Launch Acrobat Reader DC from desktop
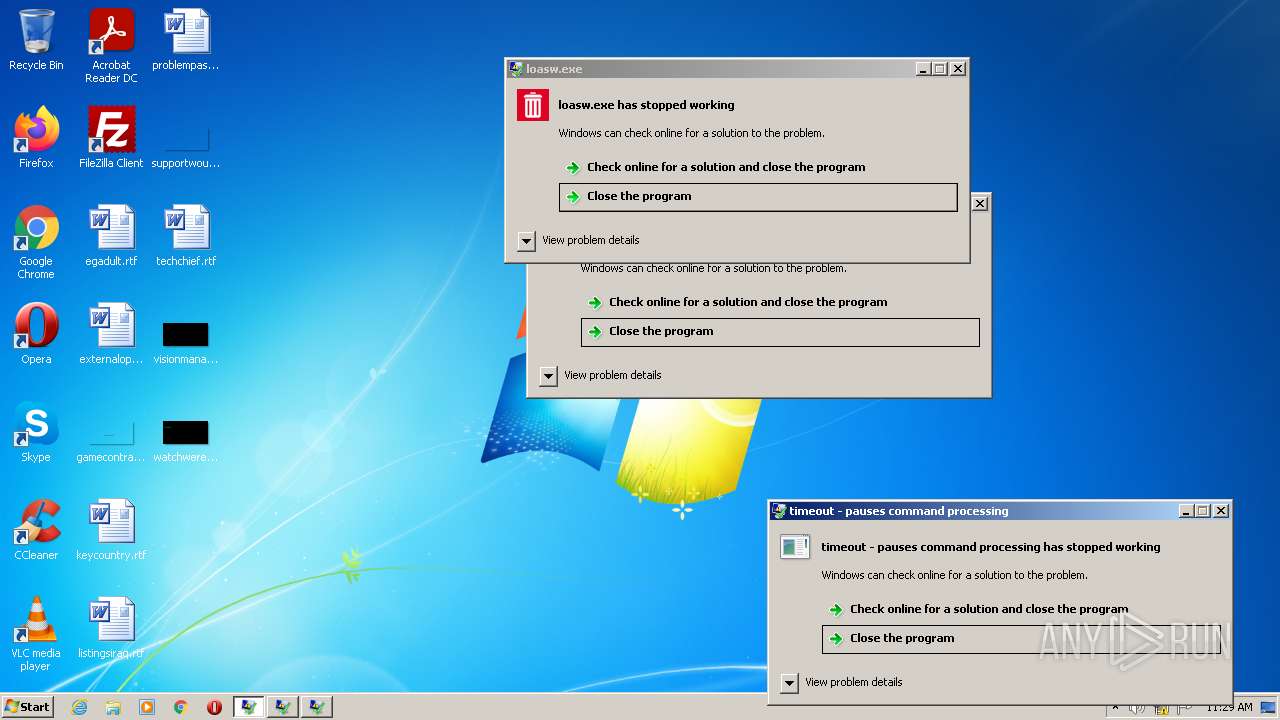1280x720 pixels. [111, 46]
